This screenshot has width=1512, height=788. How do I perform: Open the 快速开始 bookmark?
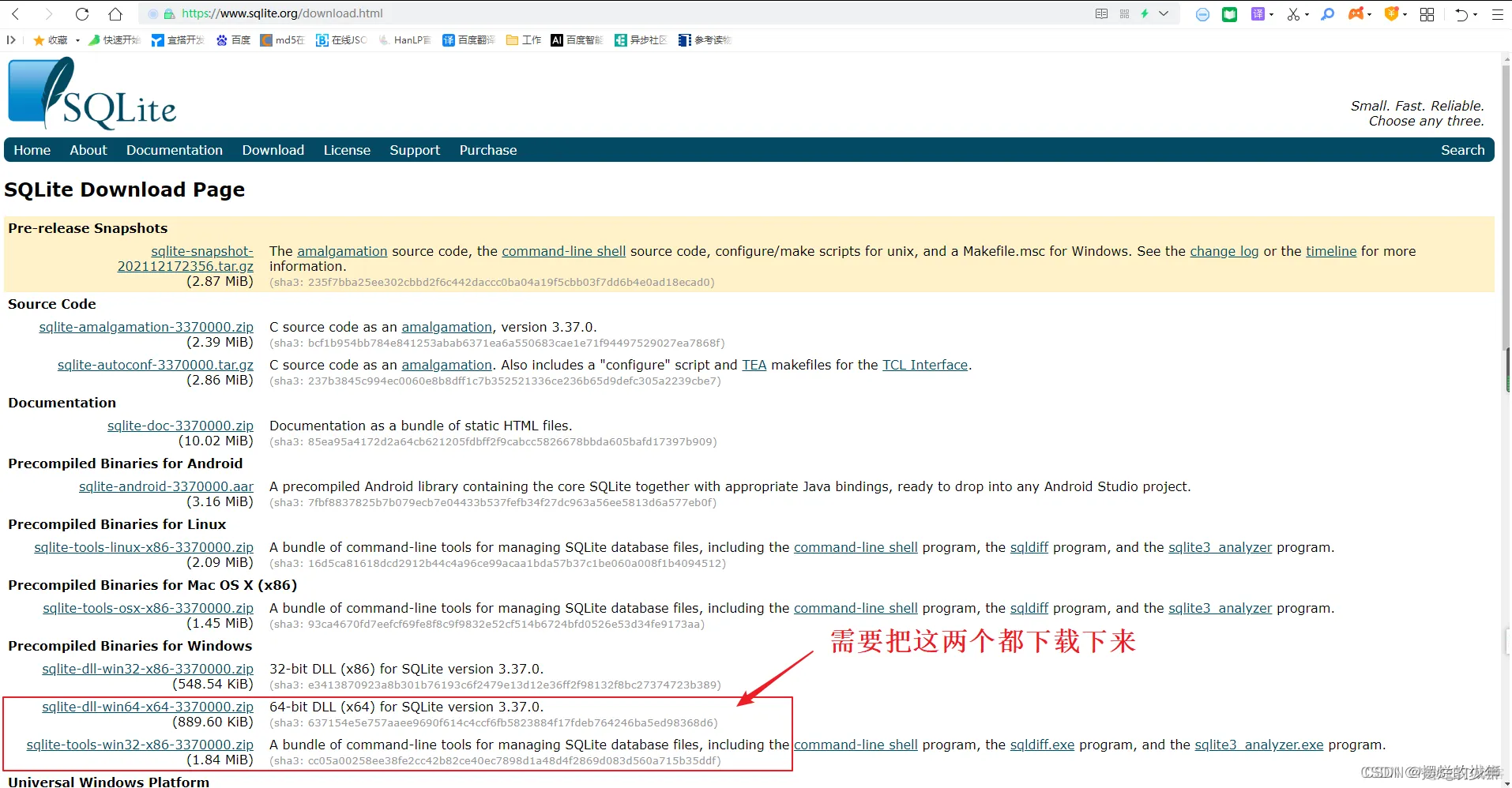114,40
